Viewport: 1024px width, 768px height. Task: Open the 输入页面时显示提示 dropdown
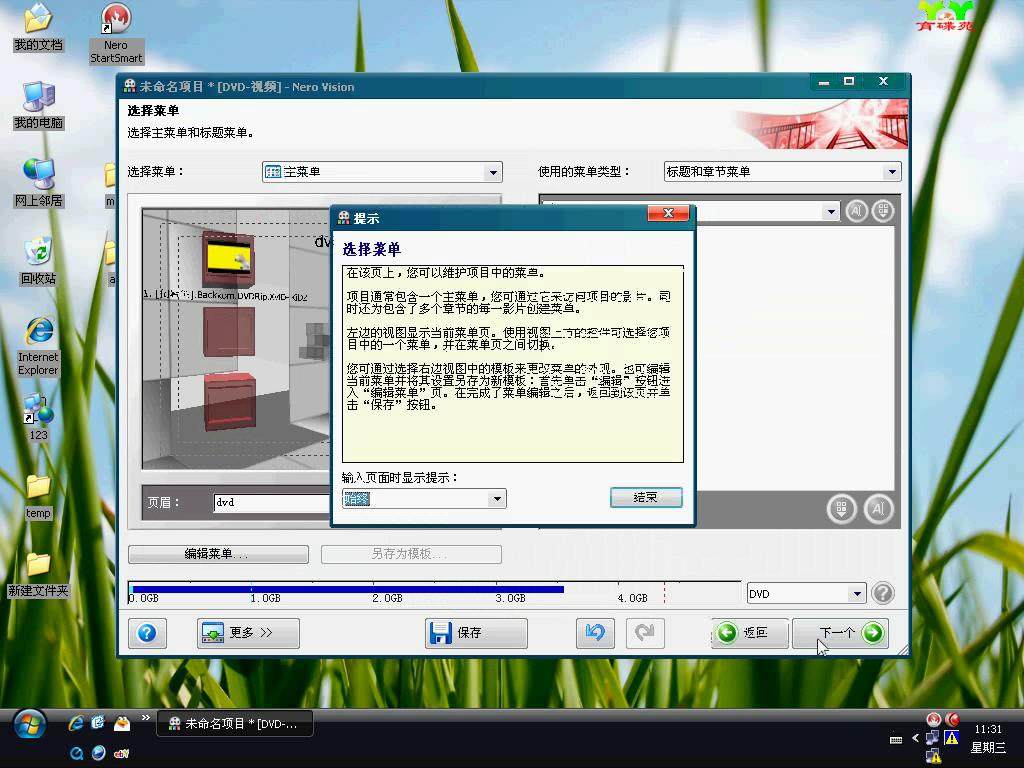click(x=497, y=500)
